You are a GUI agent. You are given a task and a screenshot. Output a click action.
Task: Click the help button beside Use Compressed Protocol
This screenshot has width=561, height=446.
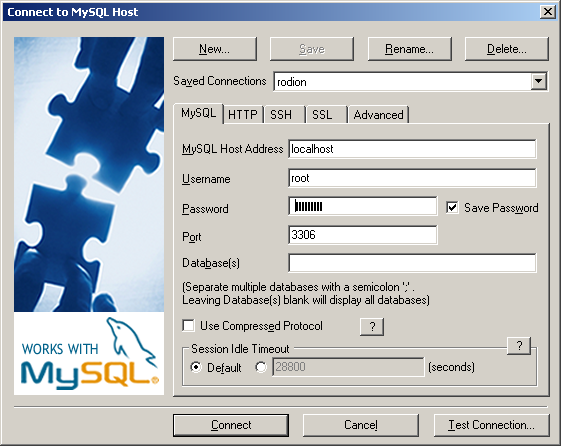(372, 327)
